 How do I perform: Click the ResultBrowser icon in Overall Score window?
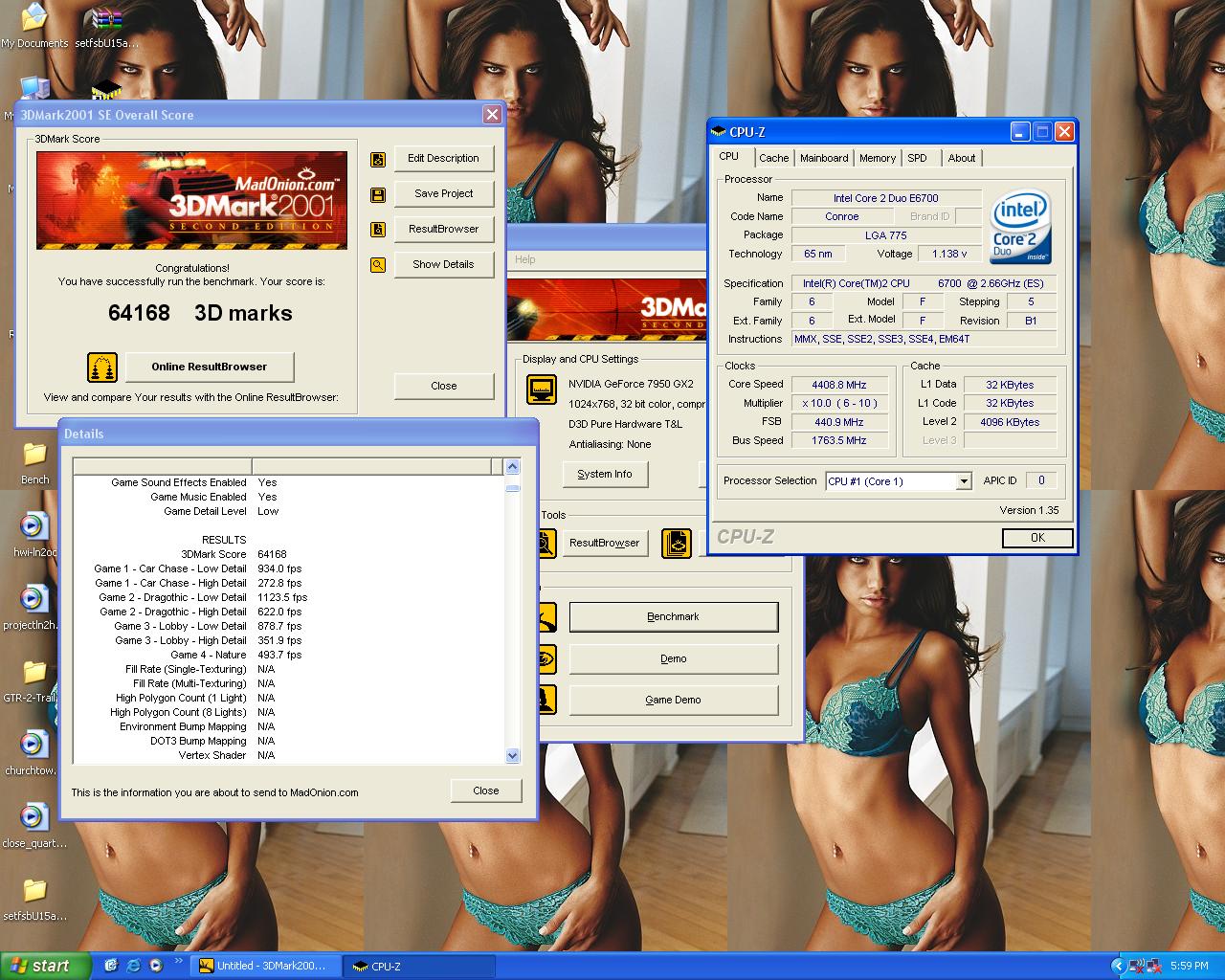378,230
